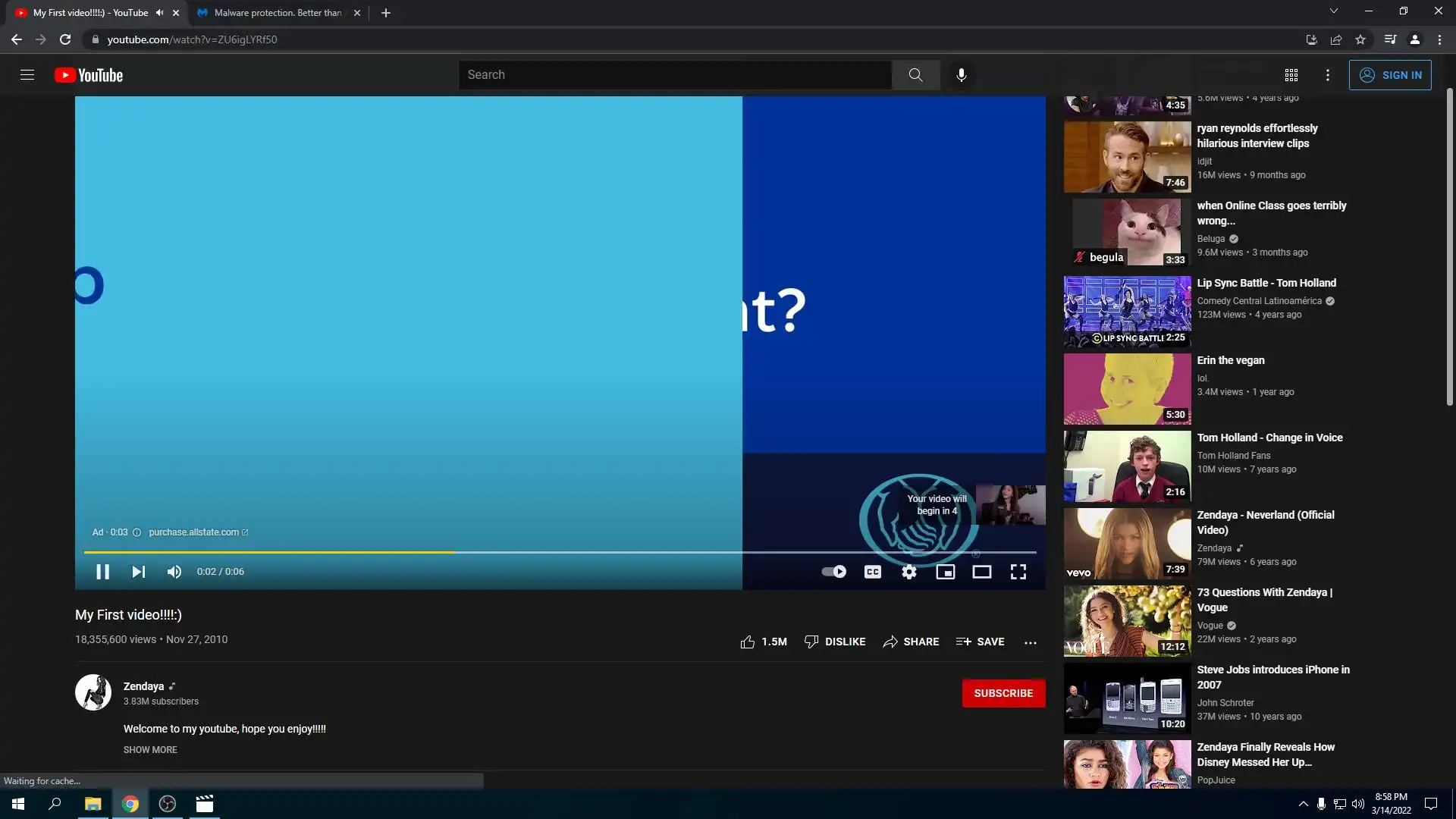
Task: Click the like thumbs-up icon
Action: pos(748,642)
